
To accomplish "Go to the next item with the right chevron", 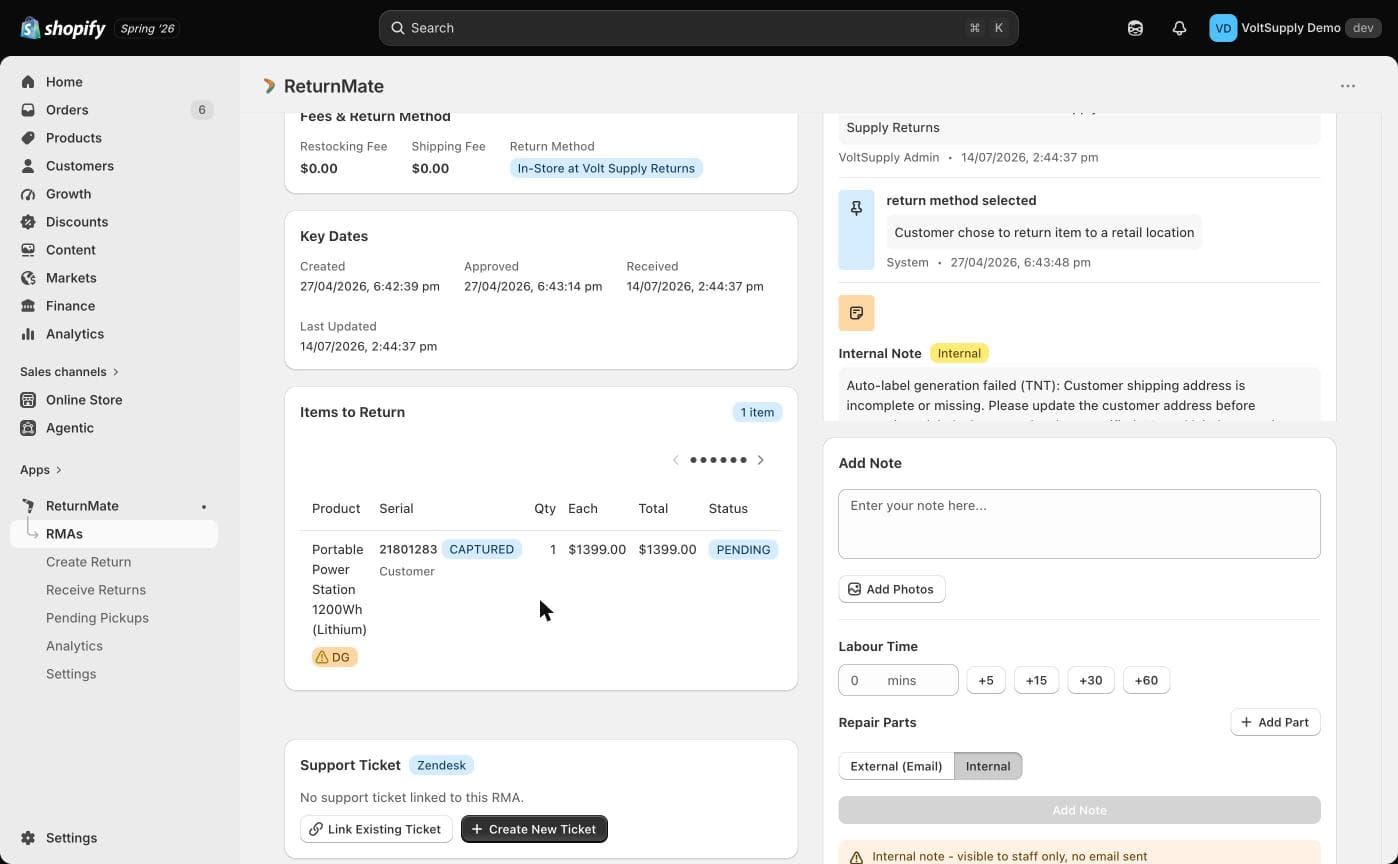I will tap(761, 460).
